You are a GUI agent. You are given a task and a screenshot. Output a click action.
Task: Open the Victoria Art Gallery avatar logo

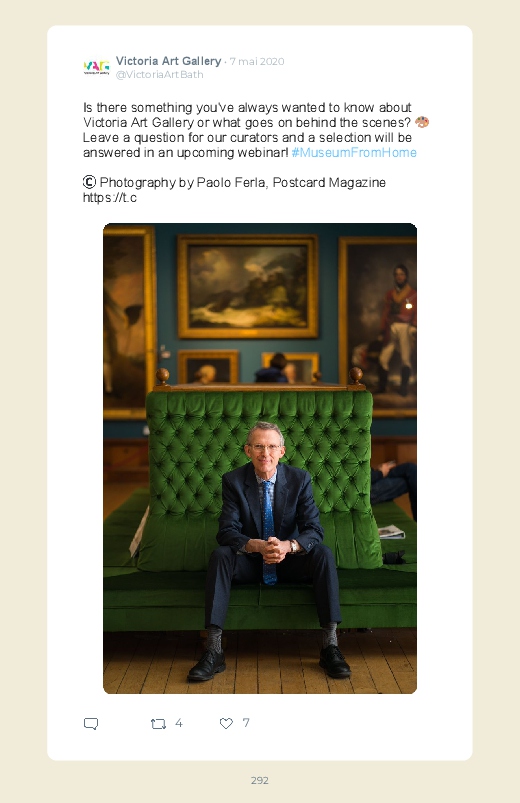pyautogui.click(x=96, y=68)
